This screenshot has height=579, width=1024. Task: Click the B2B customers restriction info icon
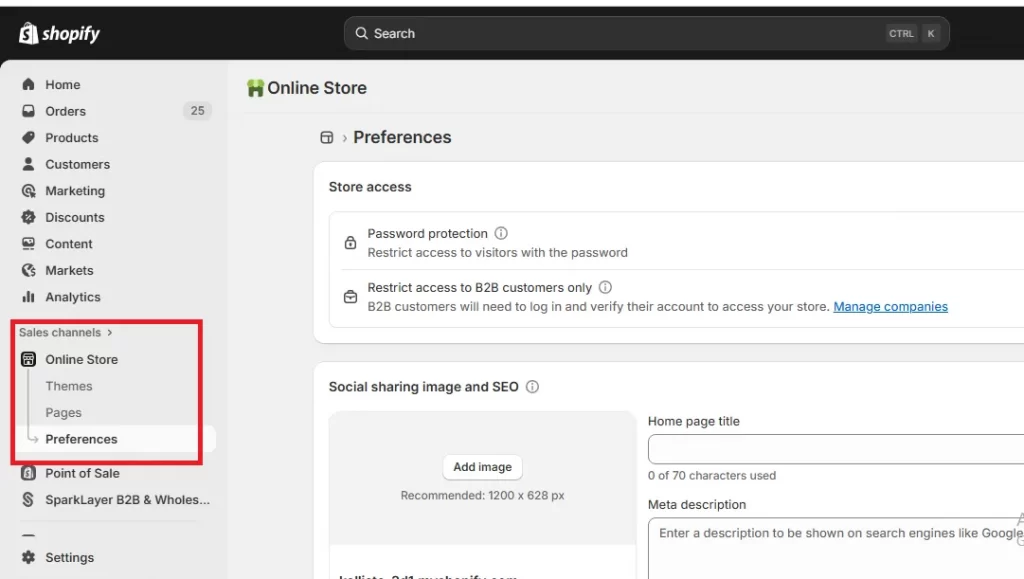606,287
